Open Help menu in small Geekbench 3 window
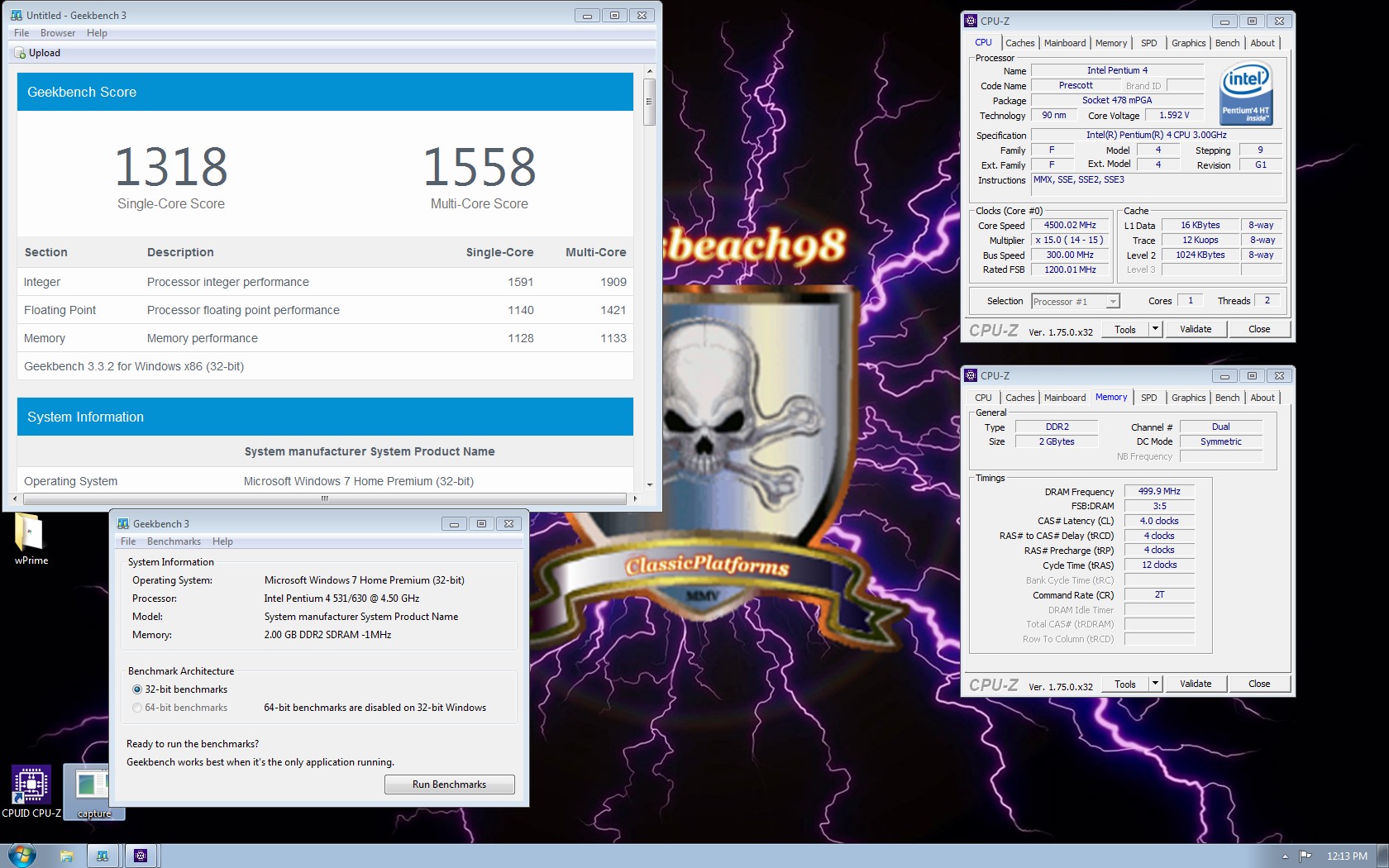This screenshot has width=1389, height=868. coord(222,541)
